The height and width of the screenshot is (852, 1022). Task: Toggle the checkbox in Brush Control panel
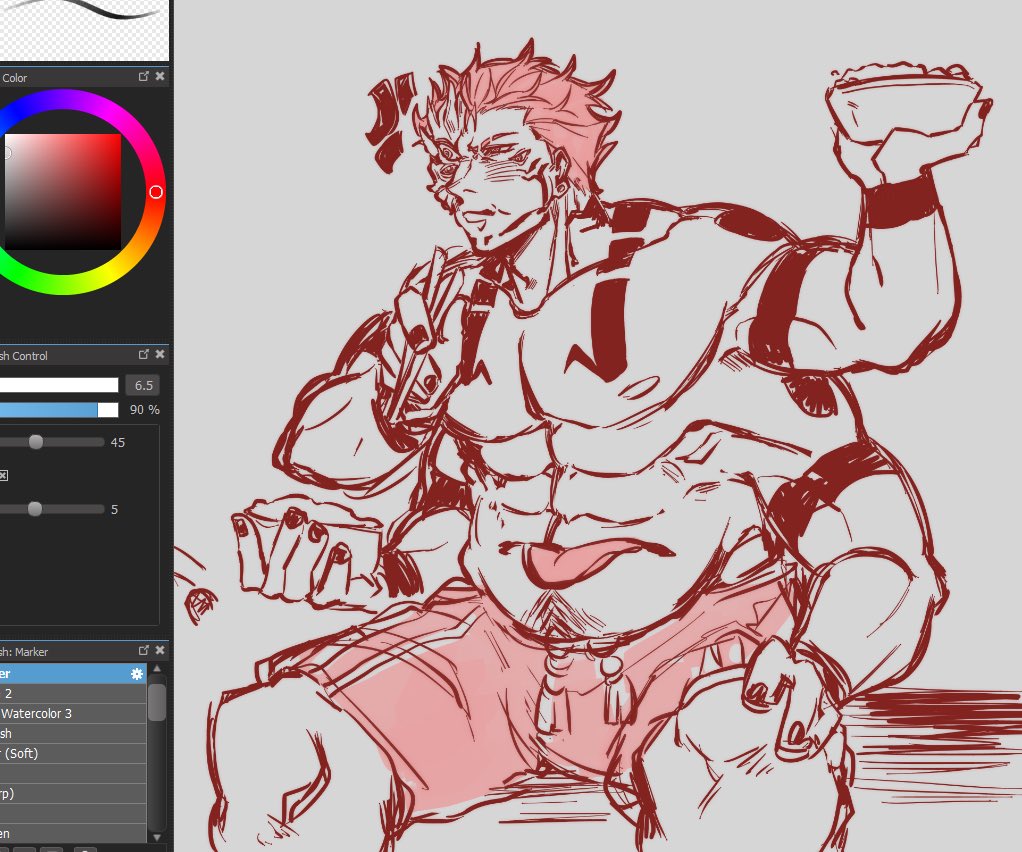click(x=3, y=475)
